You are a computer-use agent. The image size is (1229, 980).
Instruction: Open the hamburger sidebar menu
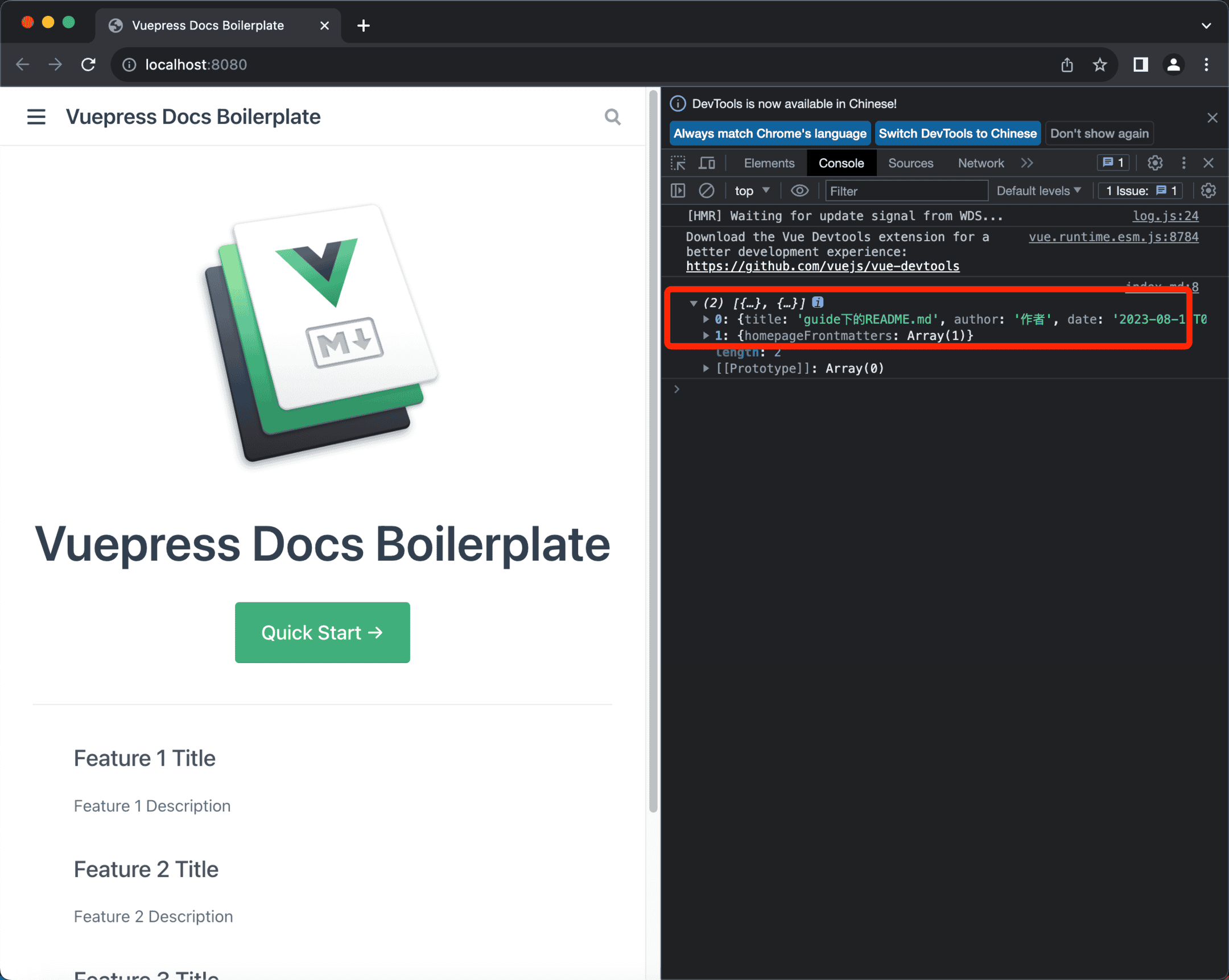tap(36, 117)
